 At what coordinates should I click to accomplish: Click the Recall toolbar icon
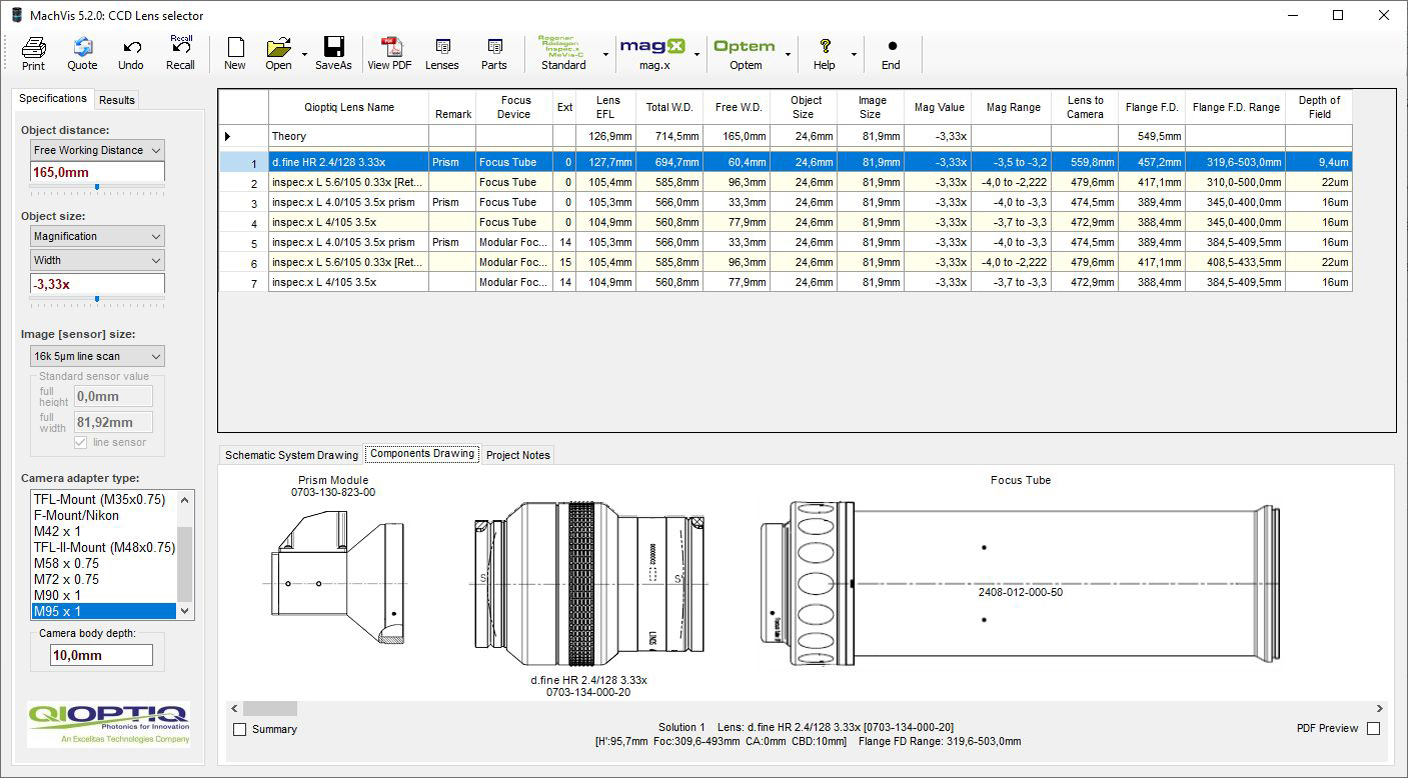point(180,53)
